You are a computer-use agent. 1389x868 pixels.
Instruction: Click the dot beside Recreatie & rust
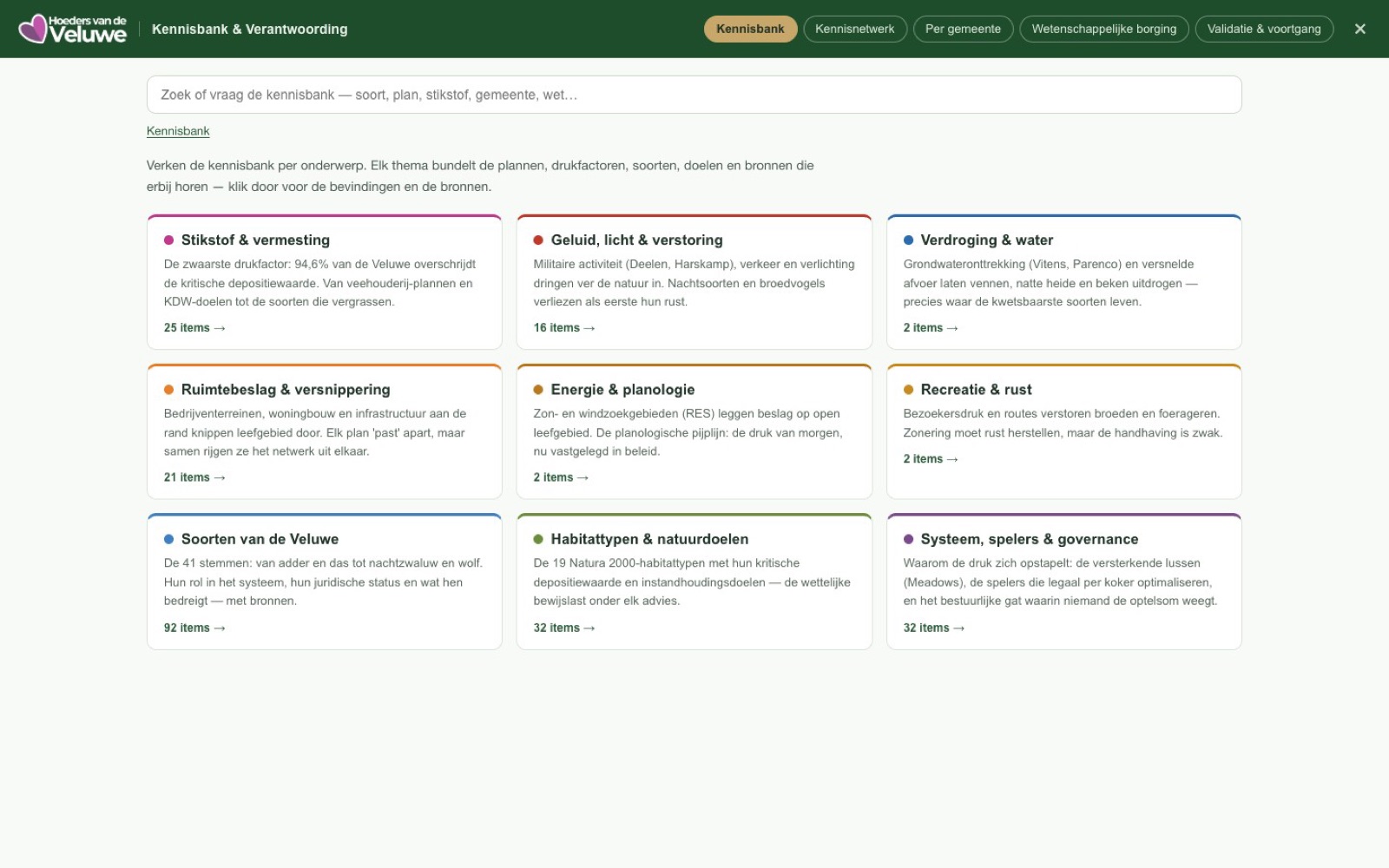click(908, 390)
